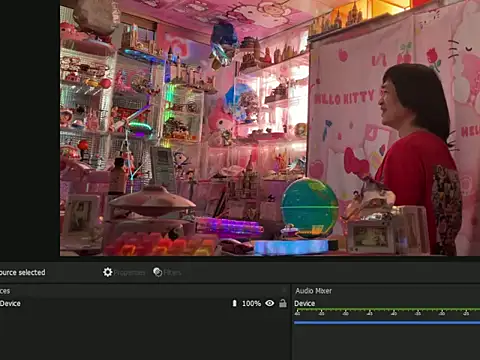Click the Audio Mixer panel title
This screenshot has height=360, width=480.
click(313, 291)
